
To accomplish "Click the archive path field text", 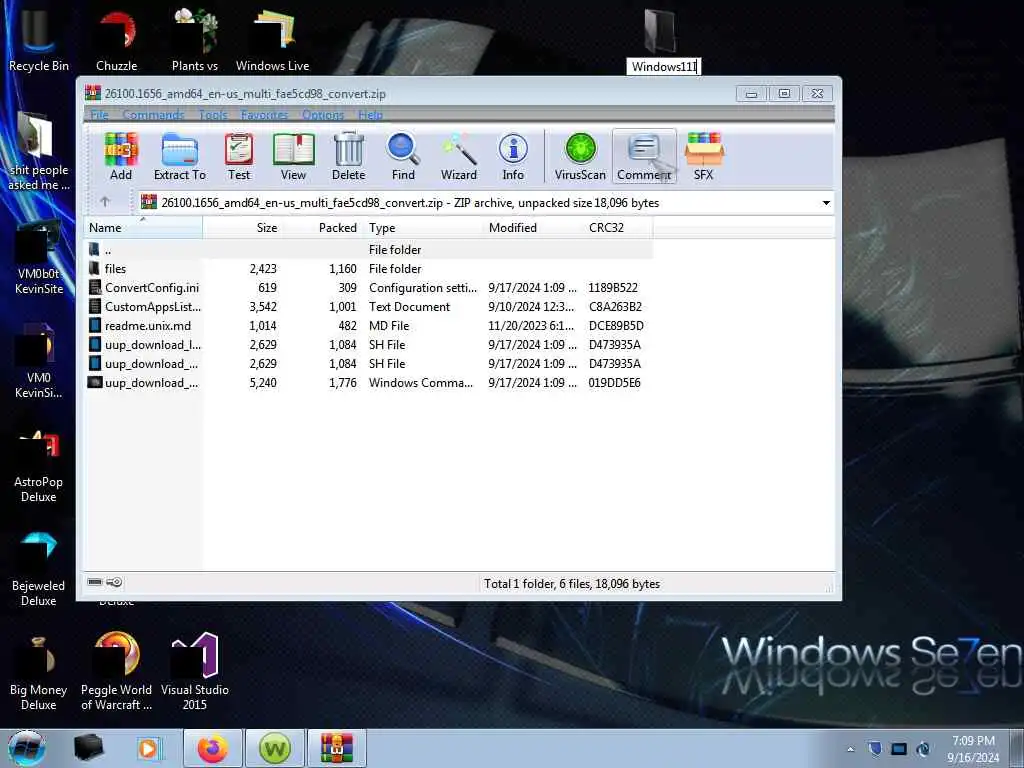I will 410,202.
